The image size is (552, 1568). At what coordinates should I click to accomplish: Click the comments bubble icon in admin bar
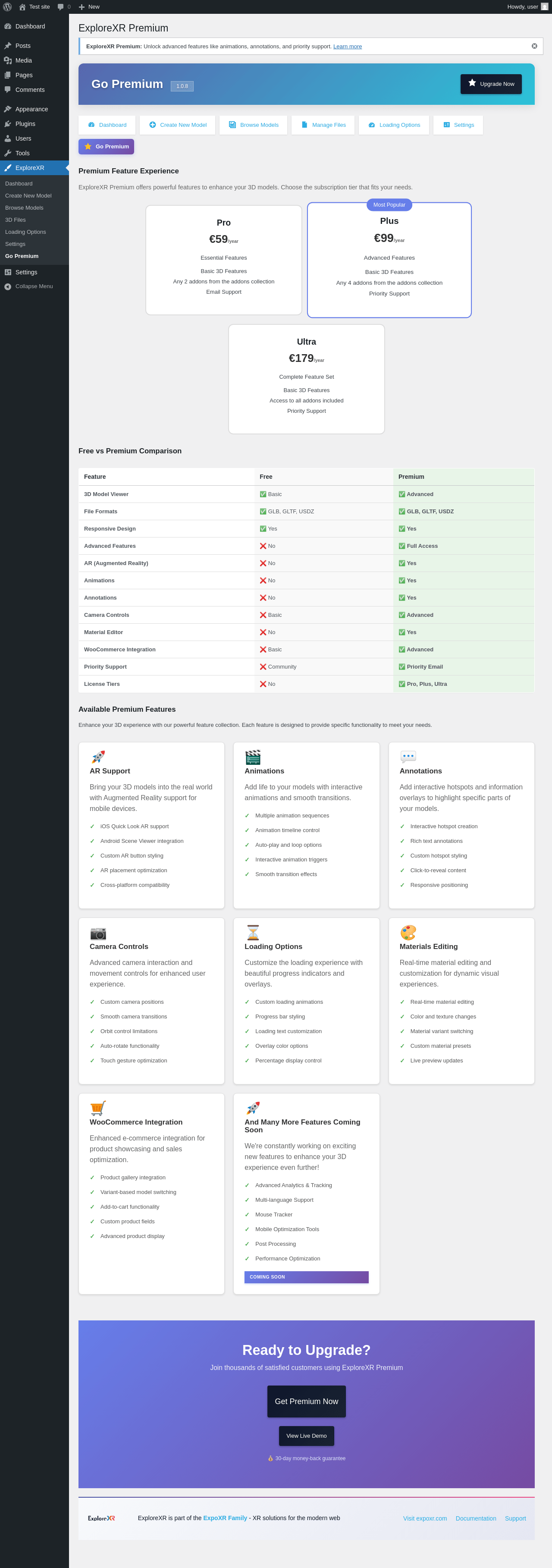(61, 7)
